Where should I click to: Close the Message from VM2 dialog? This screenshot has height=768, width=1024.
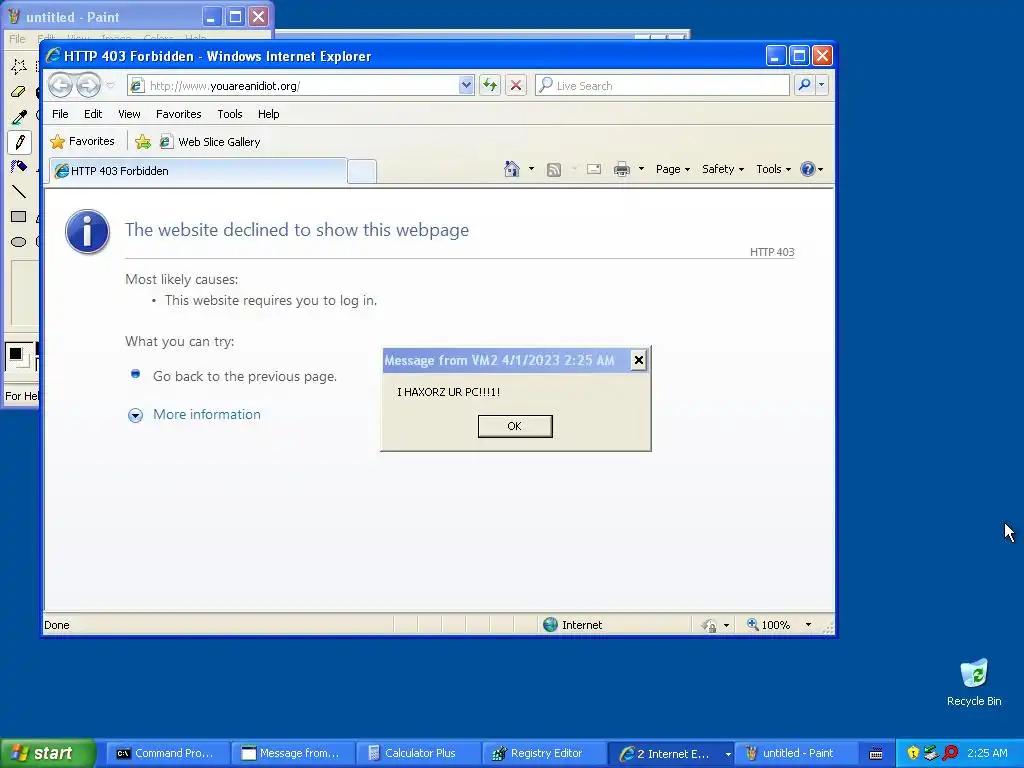tap(639, 360)
